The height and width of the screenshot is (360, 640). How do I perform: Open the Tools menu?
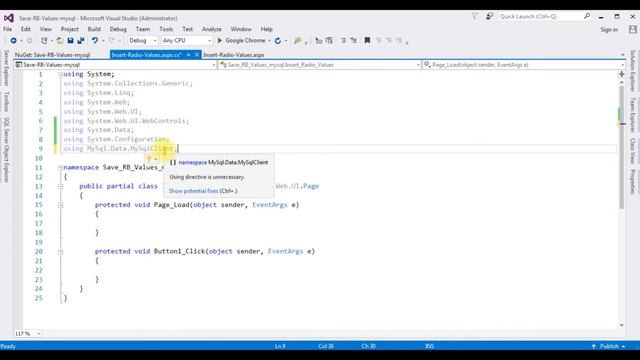tap(166, 29)
